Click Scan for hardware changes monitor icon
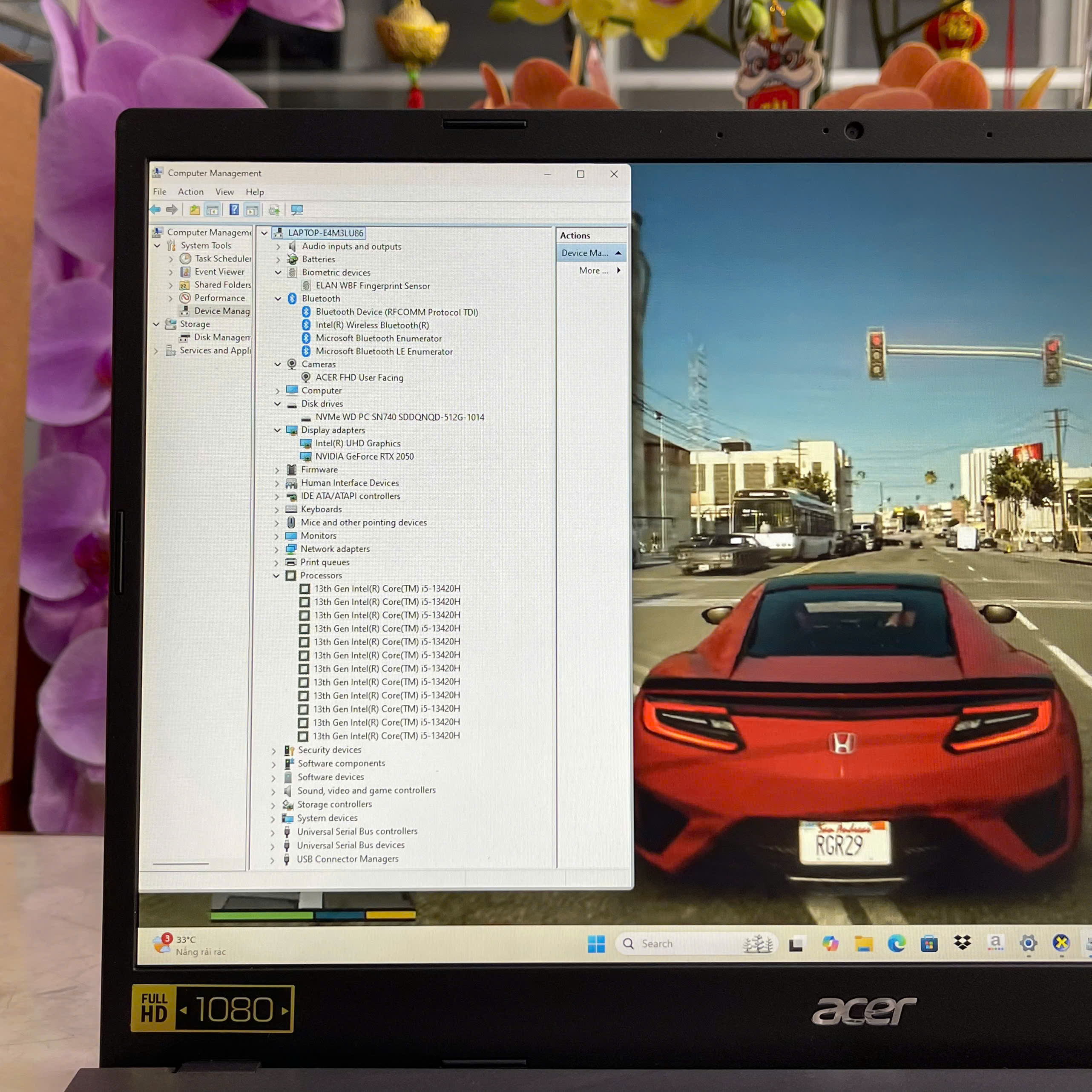Image resolution: width=1092 pixels, height=1092 pixels. pos(297,210)
